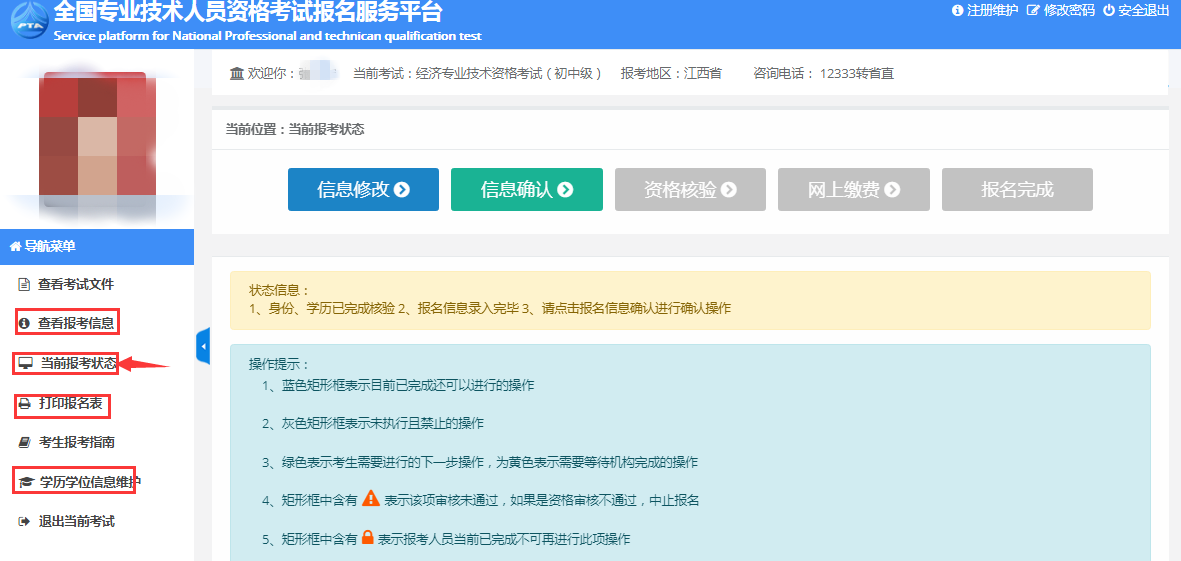Click 安全退出 to log out
1181x561 pixels.
pos(1143,11)
